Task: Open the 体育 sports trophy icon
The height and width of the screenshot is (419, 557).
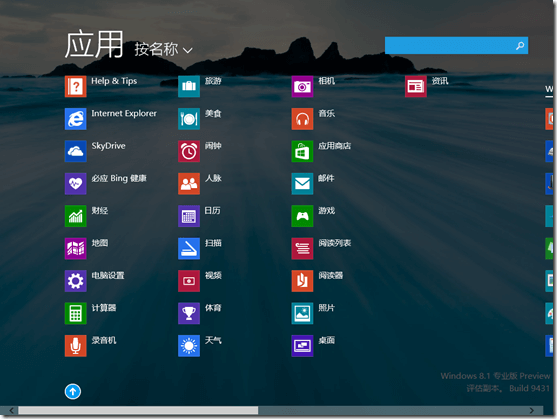Action: (x=189, y=313)
